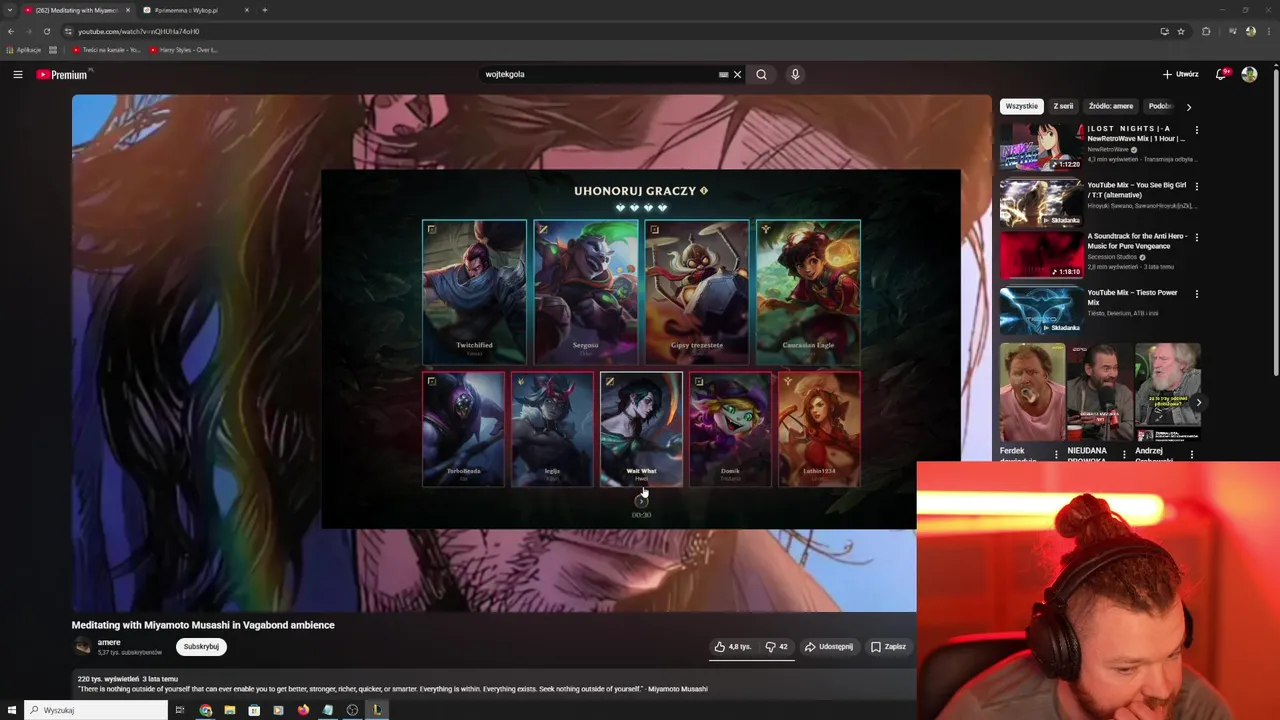Image resolution: width=1280 pixels, height=720 pixels.
Task: Click Windows Wyszukaj search box
Action: (x=96, y=710)
